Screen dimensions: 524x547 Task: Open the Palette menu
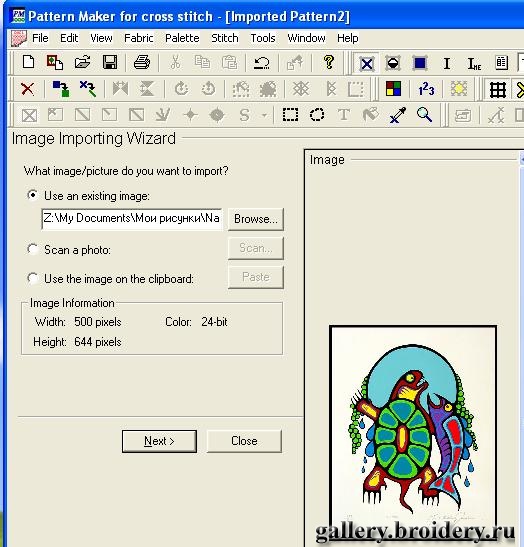(182, 38)
